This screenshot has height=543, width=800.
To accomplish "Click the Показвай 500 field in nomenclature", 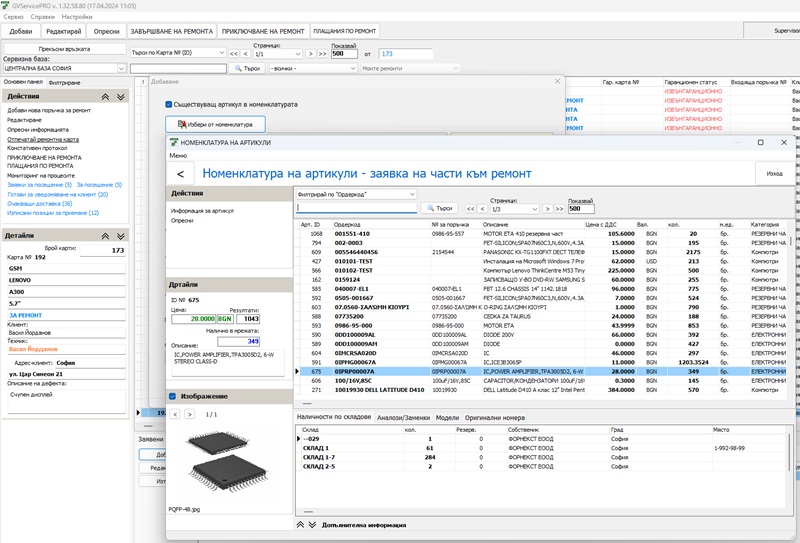I will click(x=581, y=209).
